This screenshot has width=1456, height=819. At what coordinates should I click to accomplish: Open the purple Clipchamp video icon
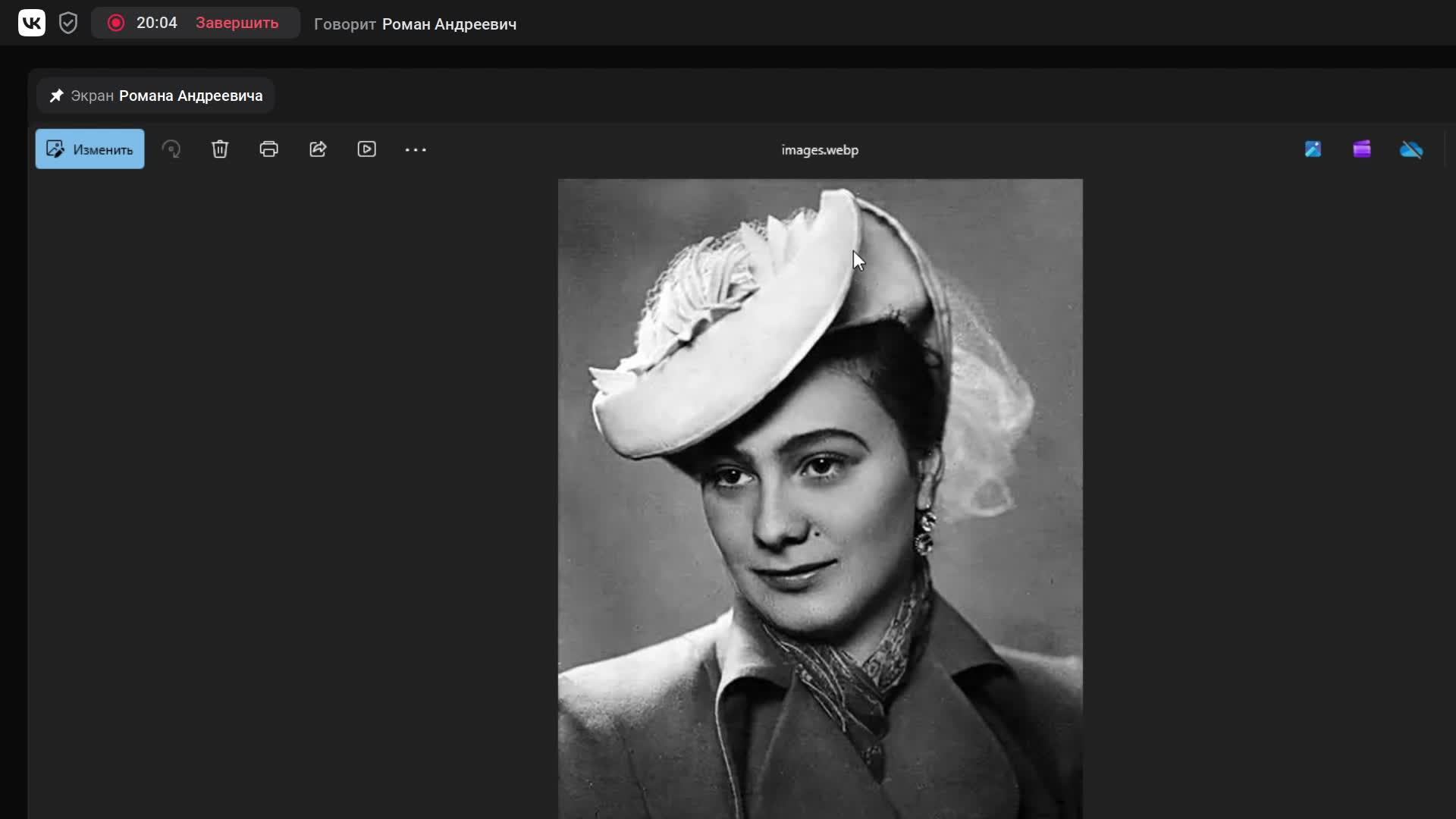click(x=1362, y=149)
